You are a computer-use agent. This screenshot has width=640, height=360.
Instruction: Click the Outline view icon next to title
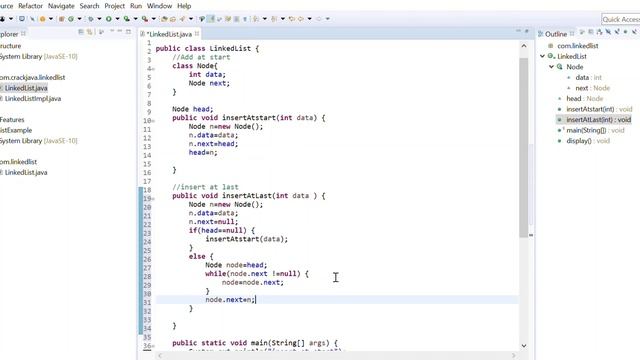pyautogui.click(x=540, y=34)
